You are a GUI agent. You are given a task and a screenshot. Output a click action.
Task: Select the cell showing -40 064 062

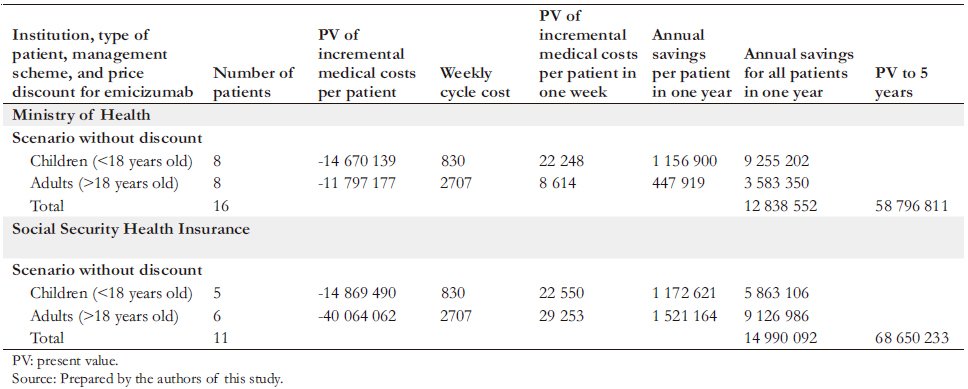357,316
